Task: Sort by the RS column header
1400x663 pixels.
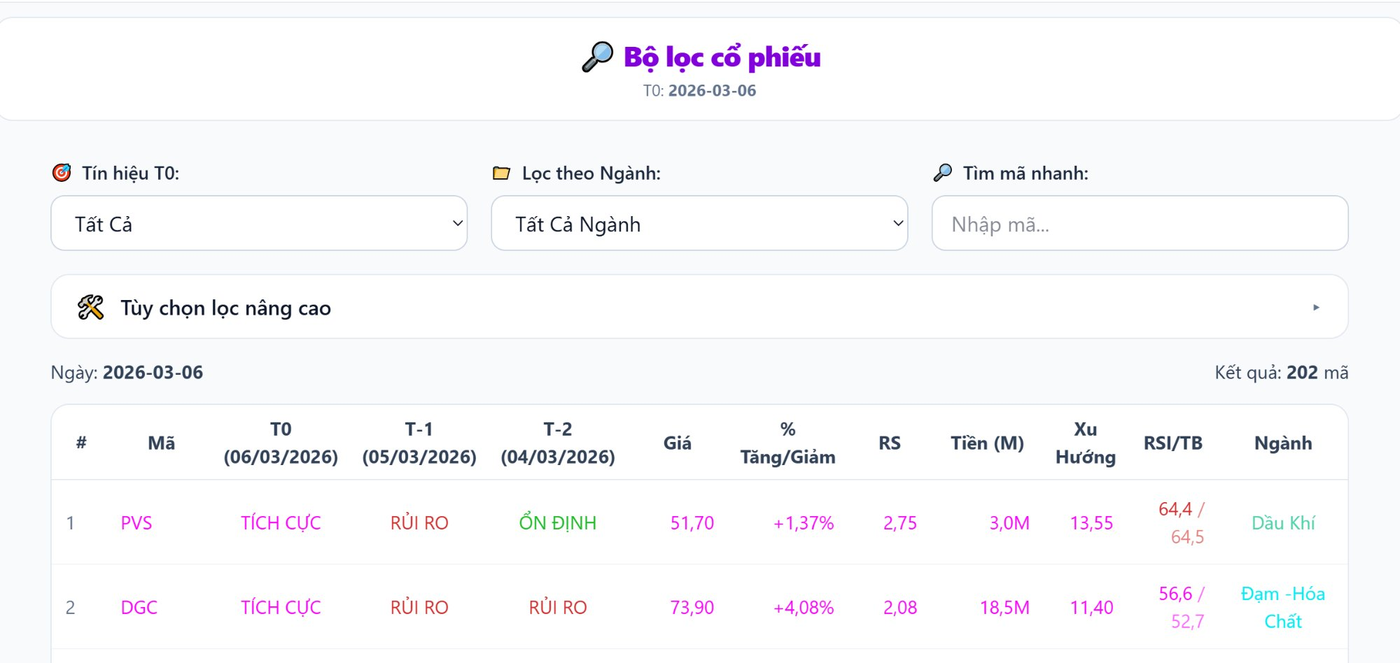Action: point(889,443)
